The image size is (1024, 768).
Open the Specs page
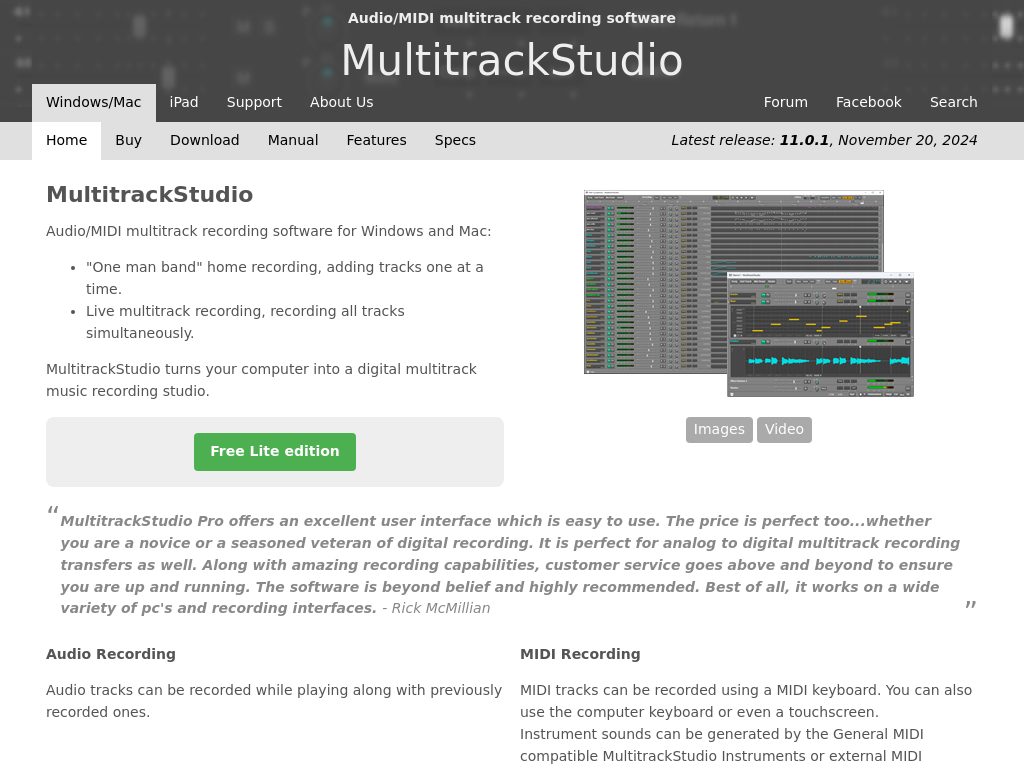tap(455, 140)
